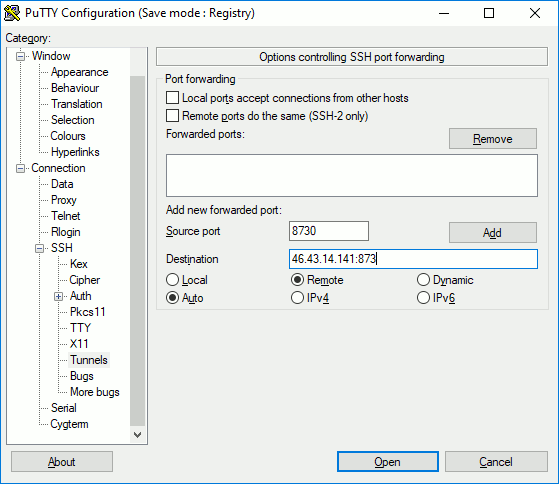Click the About button
The height and width of the screenshot is (484, 559).
(x=62, y=462)
